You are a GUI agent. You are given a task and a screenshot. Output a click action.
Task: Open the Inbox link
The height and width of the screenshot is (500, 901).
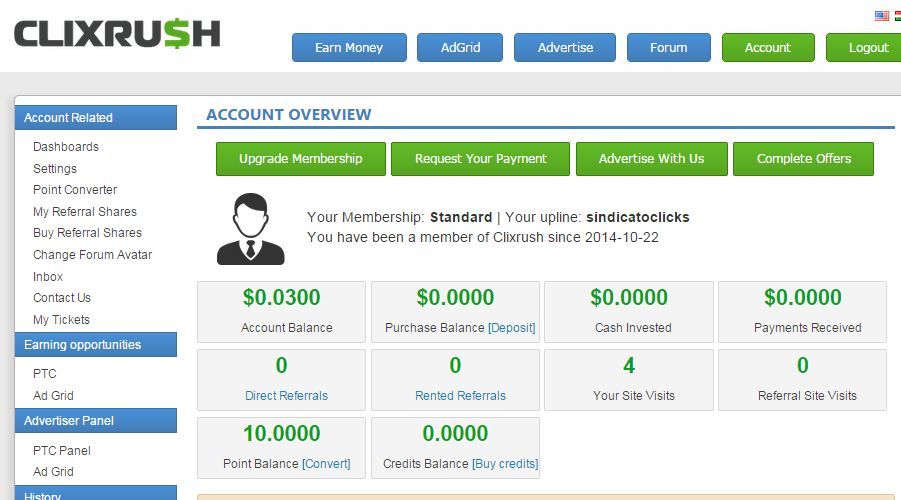[x=48, y=276]
